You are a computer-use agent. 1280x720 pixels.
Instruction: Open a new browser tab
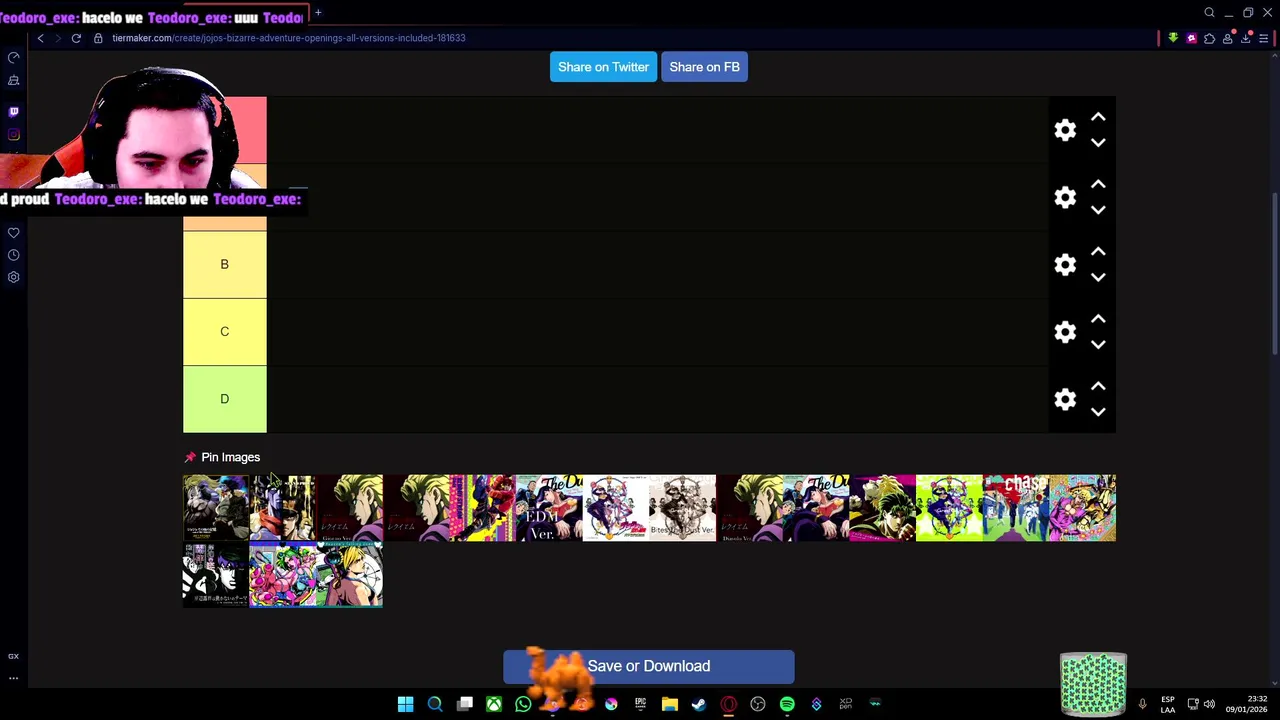click(318, 13)
